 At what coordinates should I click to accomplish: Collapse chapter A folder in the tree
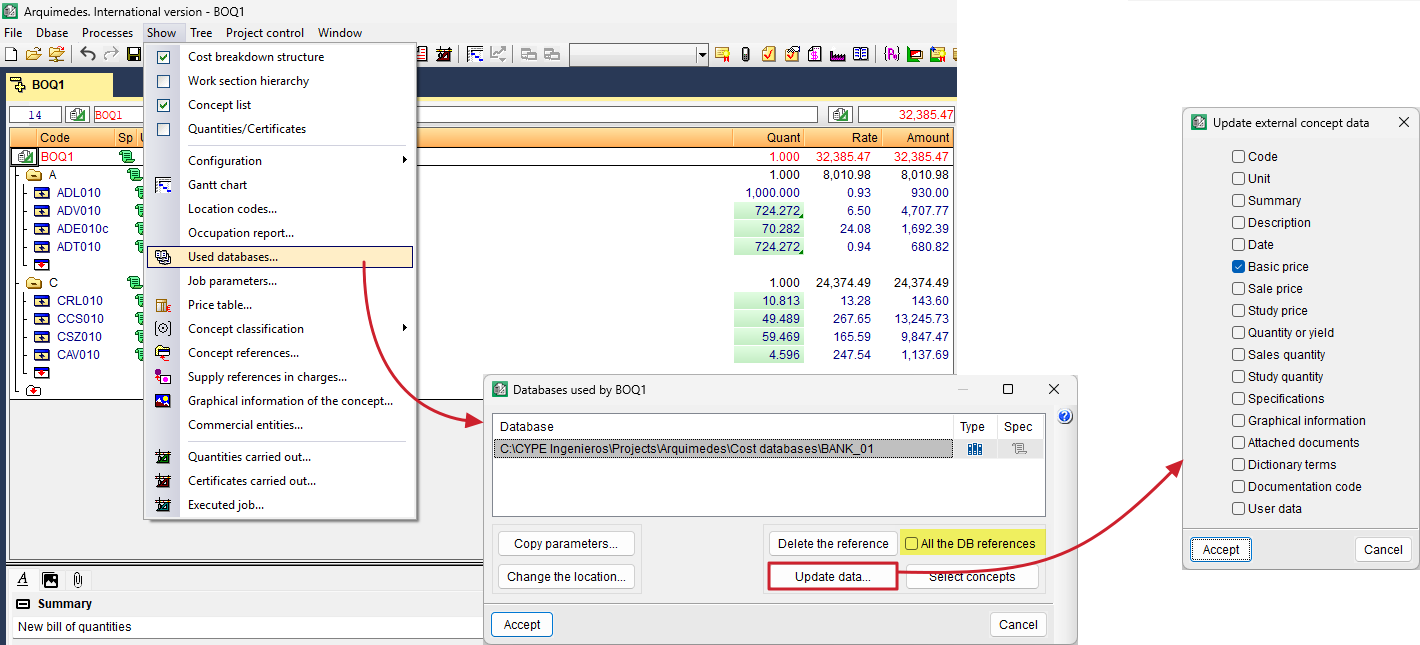tap(33, 175)
